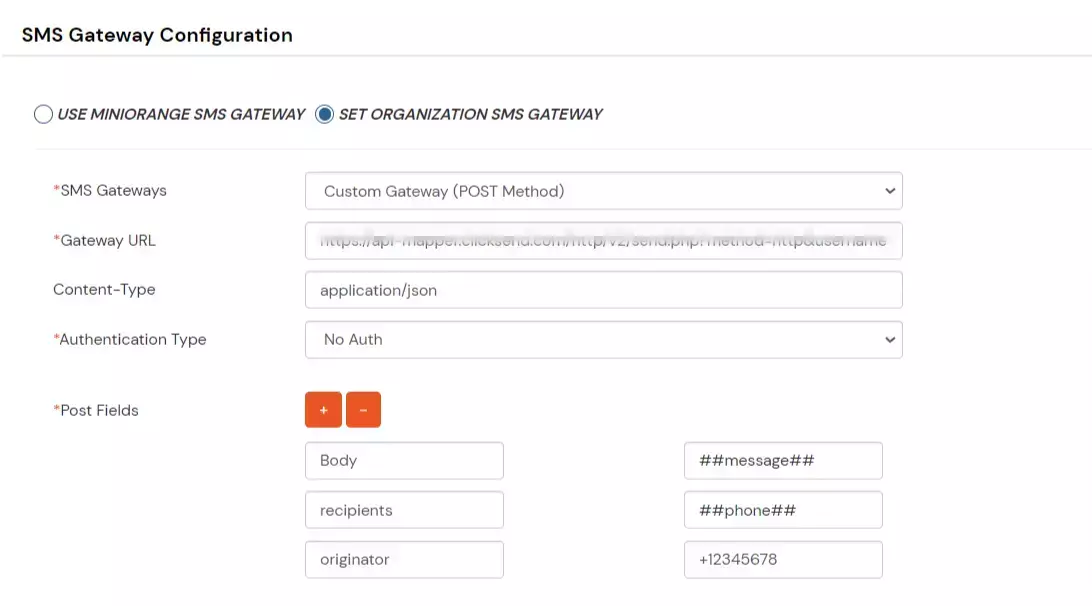Click the add Post Field plus icon
Image resolution: width=1092 pixels, height=606 pixels.
321,409
